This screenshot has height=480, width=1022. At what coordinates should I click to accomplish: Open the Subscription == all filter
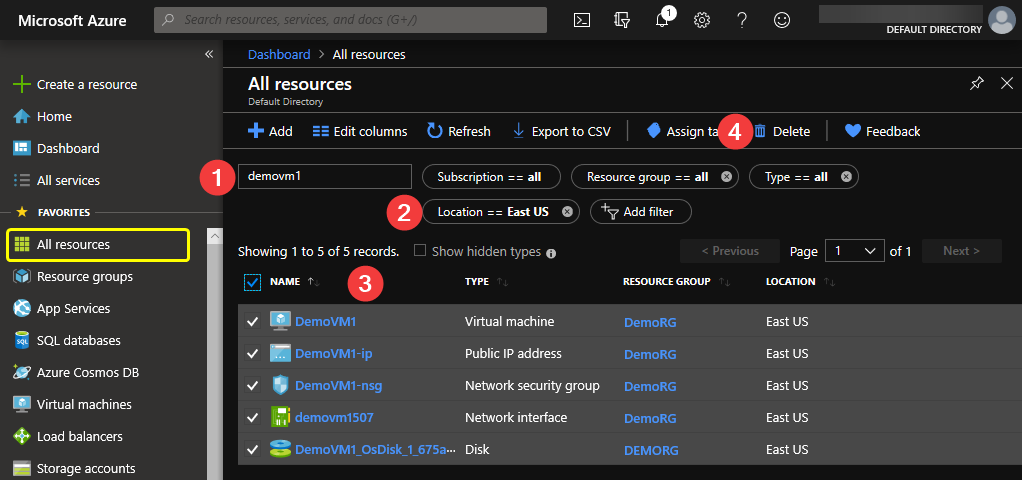click(x=491, y=177)
